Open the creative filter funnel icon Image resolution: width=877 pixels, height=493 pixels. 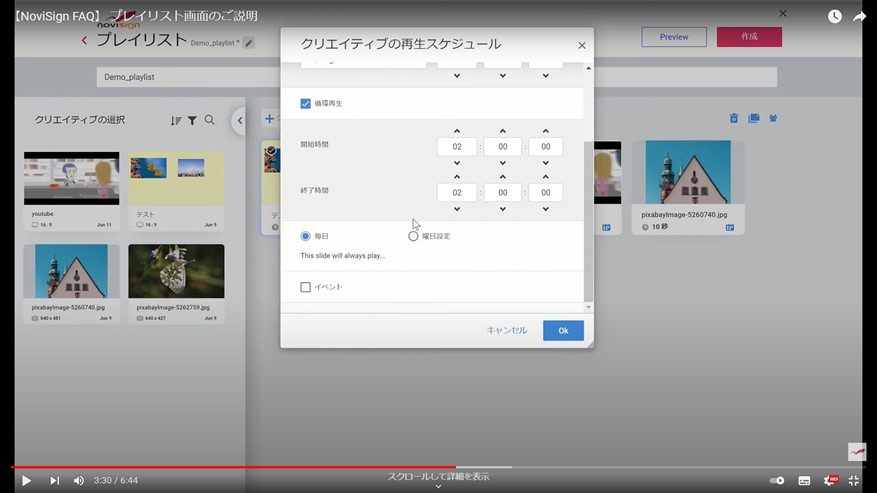pyautogui.click(x=192, y=120)
